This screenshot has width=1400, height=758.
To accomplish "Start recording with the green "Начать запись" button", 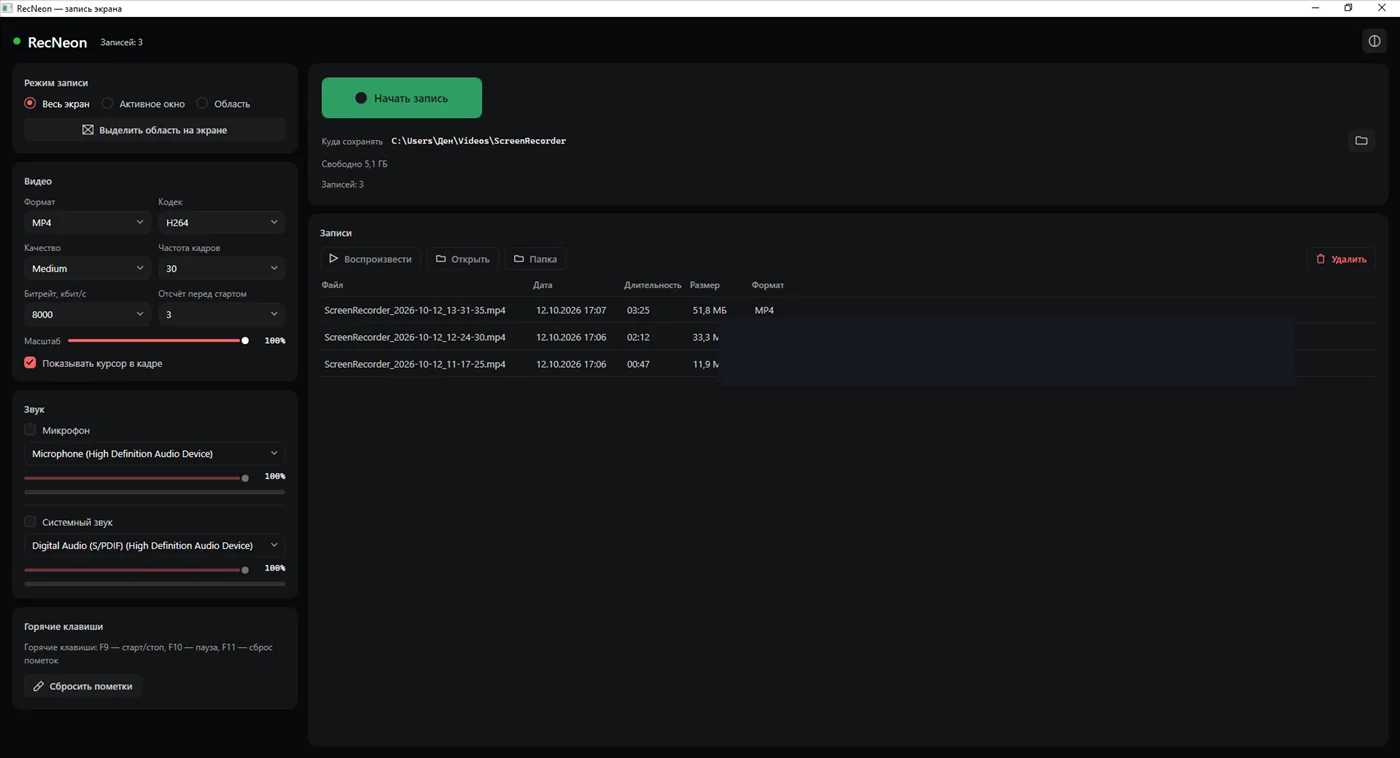I will pos(402,98).
